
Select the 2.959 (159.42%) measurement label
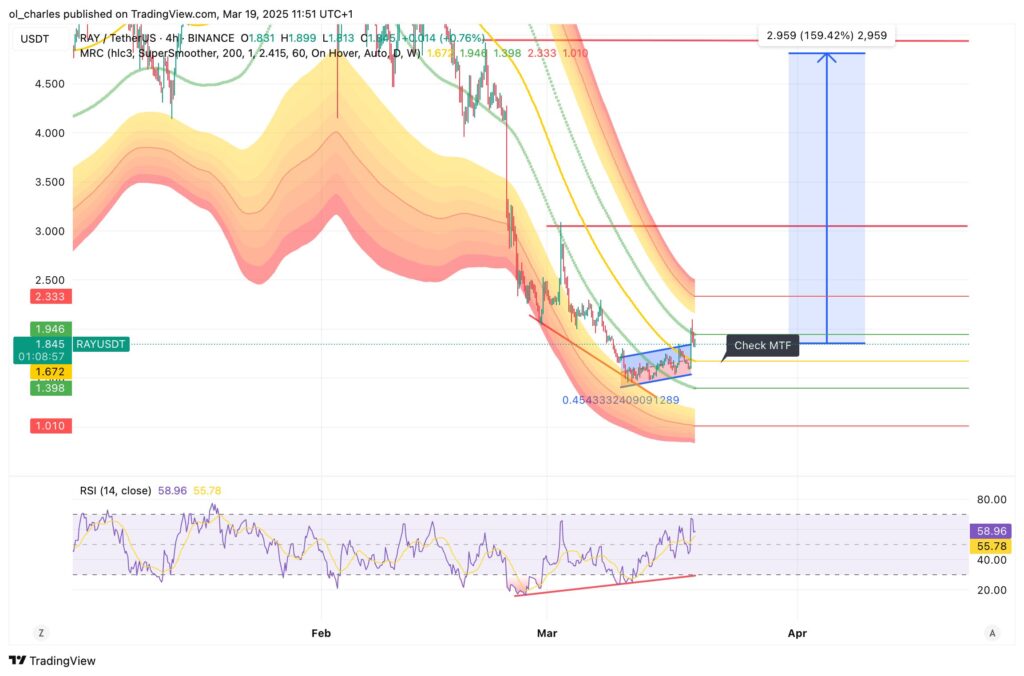pos(825,35)
